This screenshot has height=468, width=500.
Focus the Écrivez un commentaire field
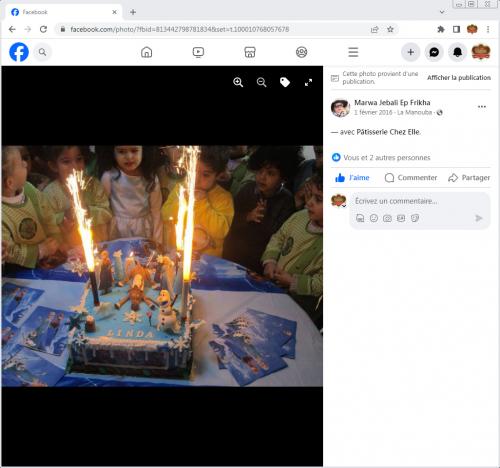(x=396, y=201)
